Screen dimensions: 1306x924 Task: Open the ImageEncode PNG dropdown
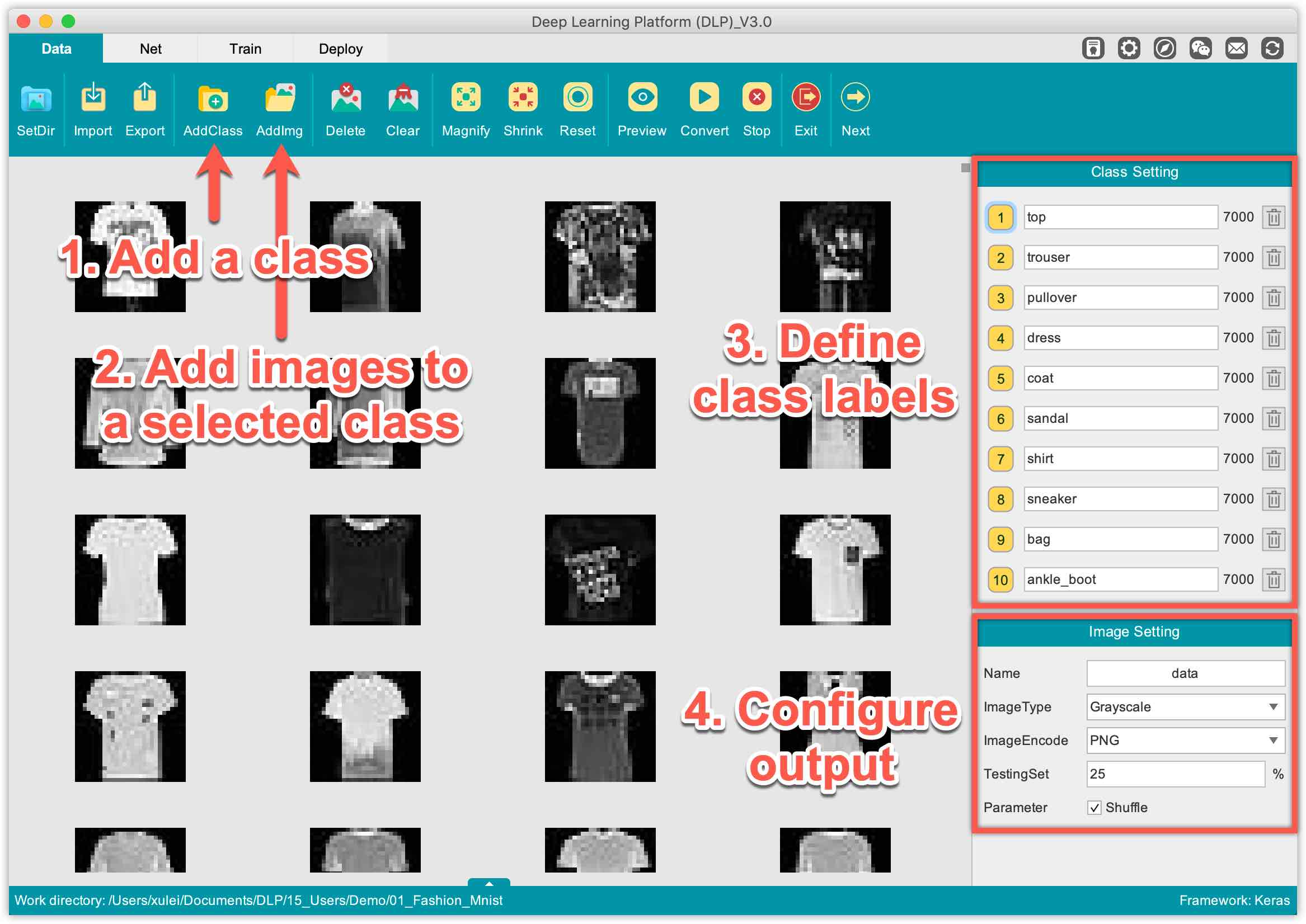coord(1185,741)
